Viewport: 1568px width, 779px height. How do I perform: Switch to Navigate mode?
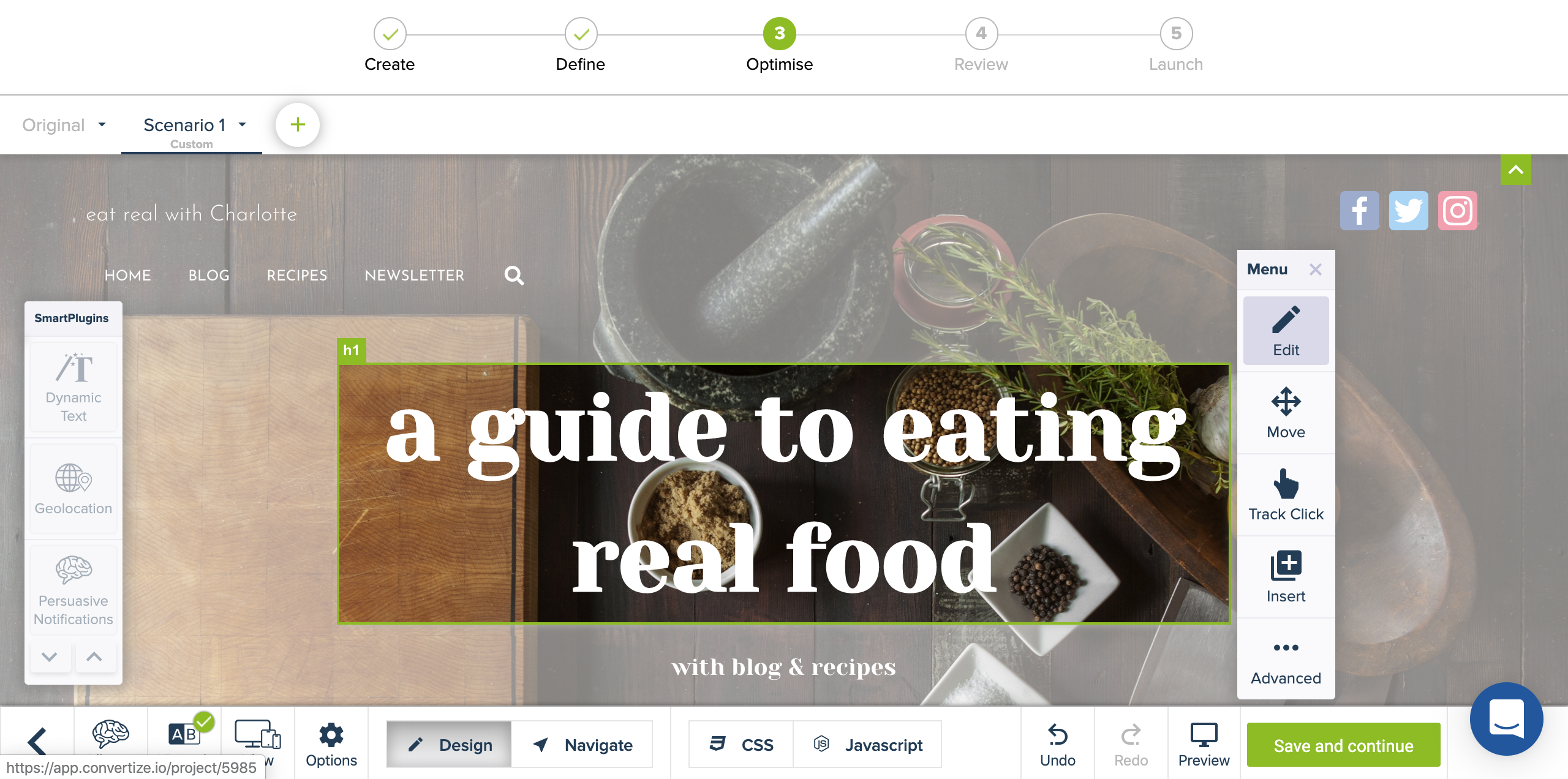point(582,745)
